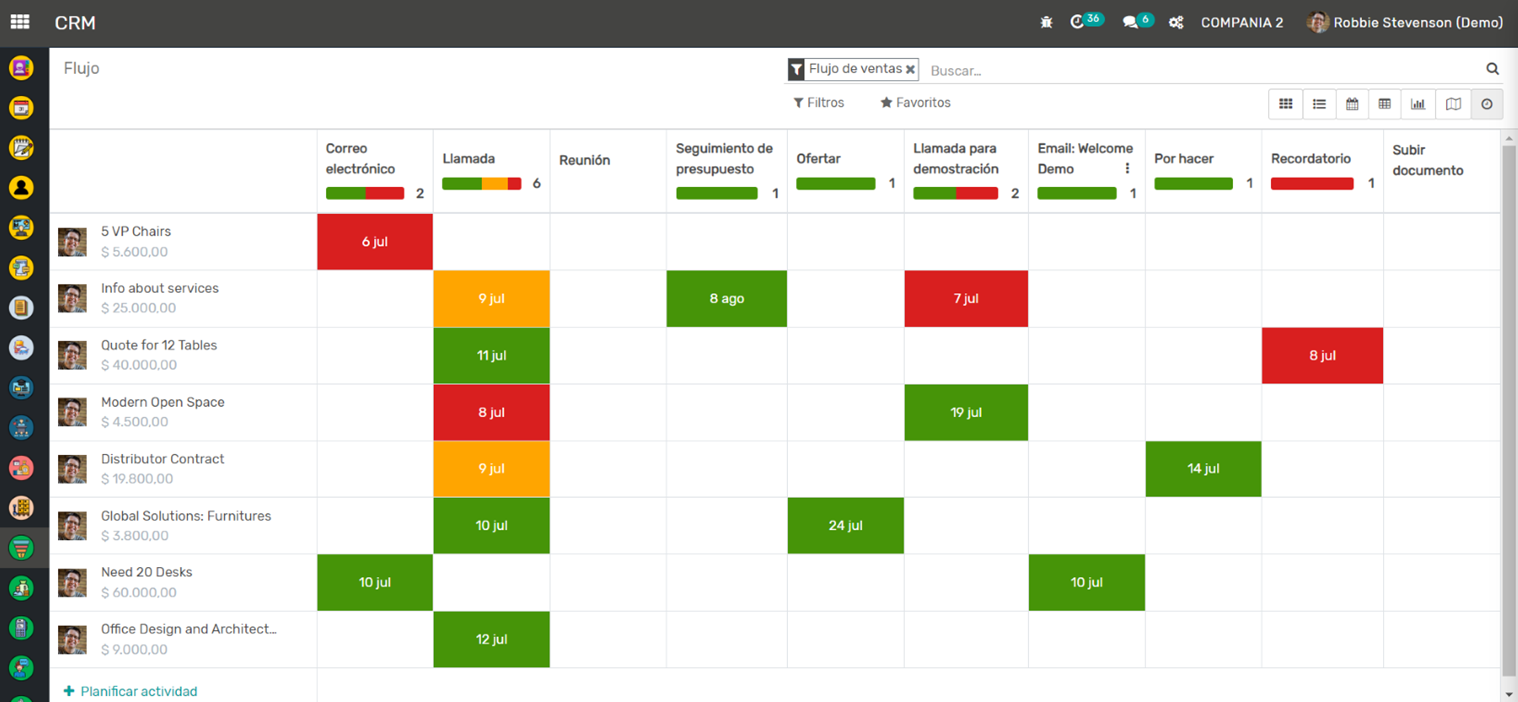The image size is (1518, 702).
Task: Remove the Flujo de ventas filter
Action: (910, 69)
